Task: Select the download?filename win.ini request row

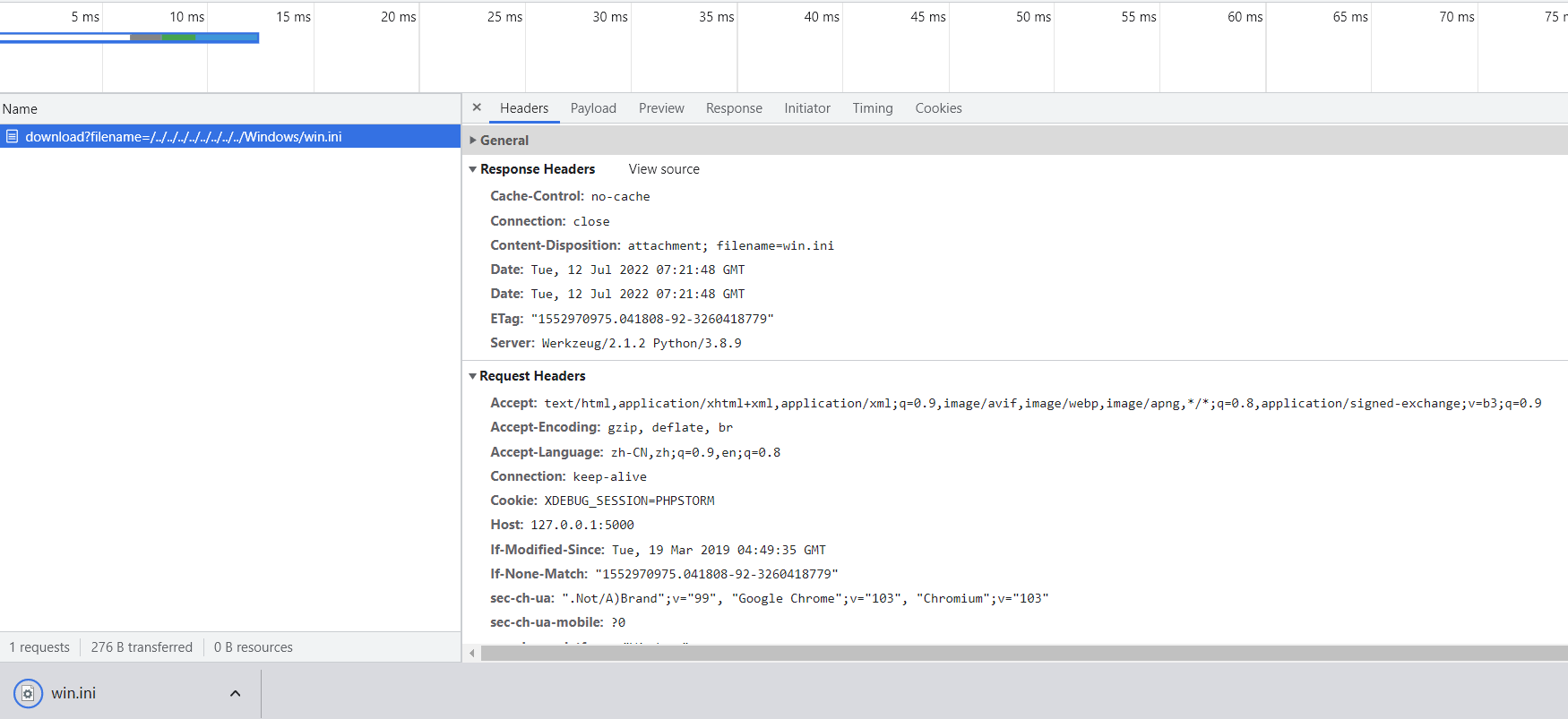Action: pos(230,137)
